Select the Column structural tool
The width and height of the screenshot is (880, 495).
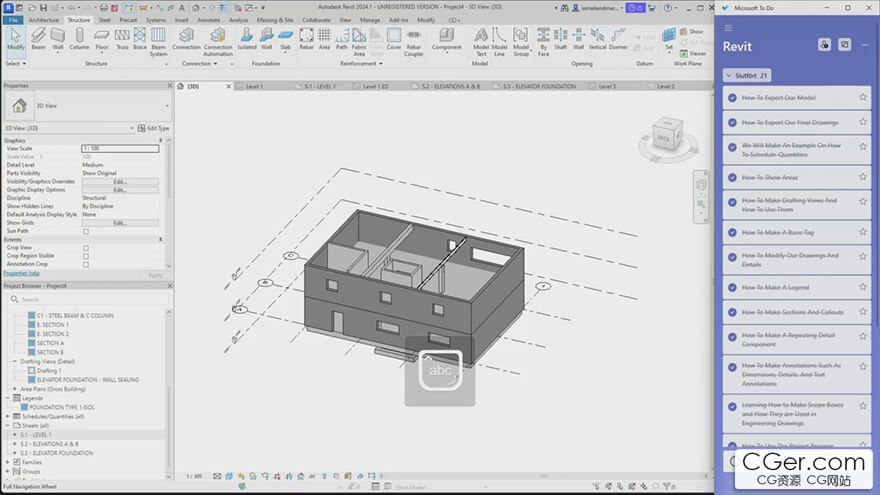point(79,39)
